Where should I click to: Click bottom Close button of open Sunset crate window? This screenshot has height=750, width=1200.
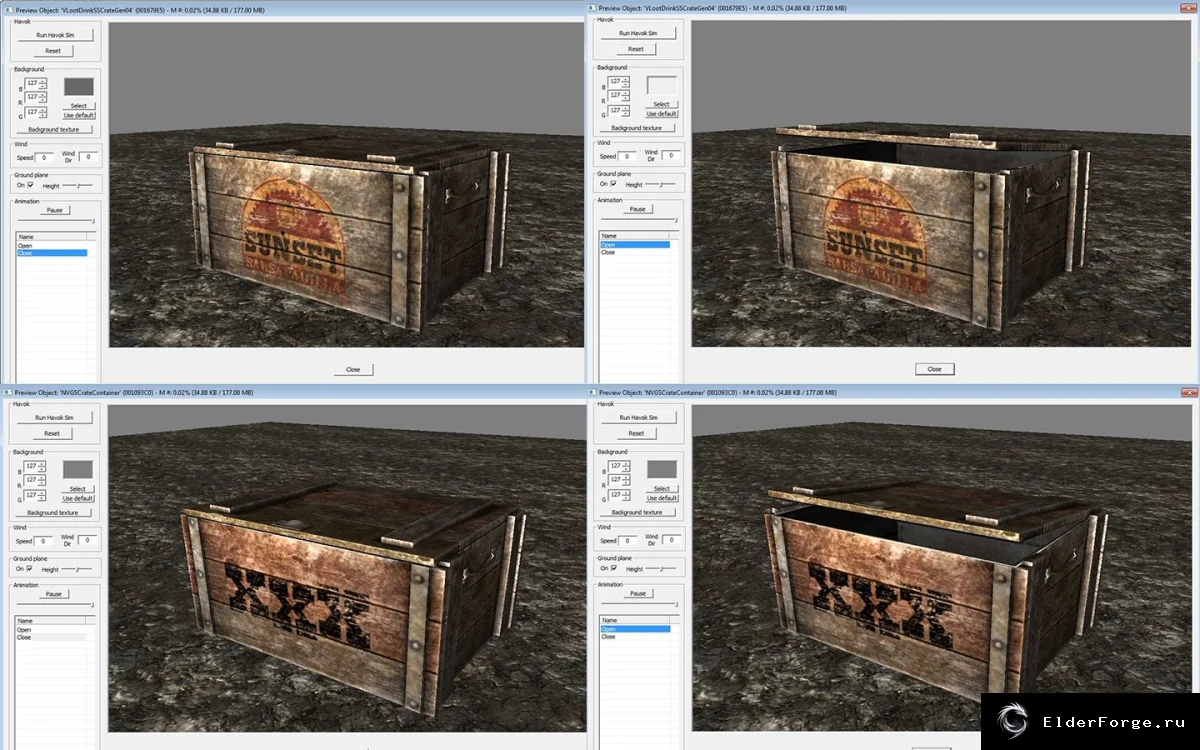click(x=935, y=369)
